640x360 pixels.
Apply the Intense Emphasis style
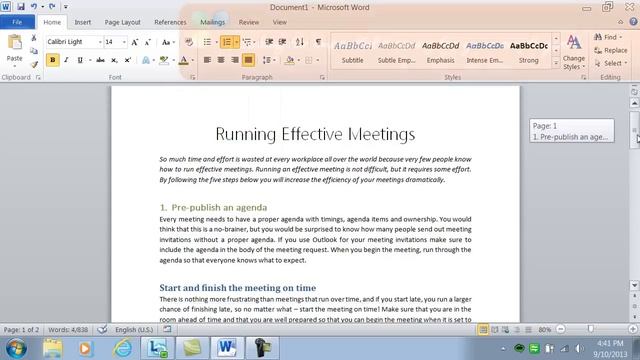484,51
